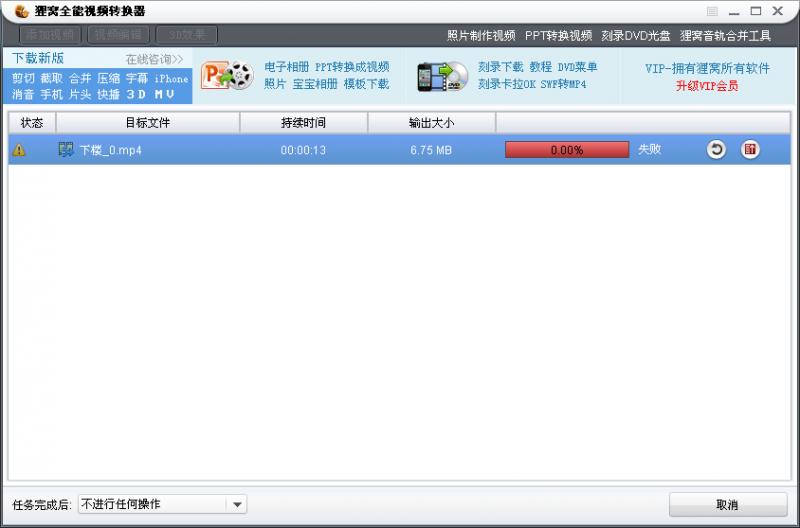Click the 电子相册 link

(x=287, y=67)
